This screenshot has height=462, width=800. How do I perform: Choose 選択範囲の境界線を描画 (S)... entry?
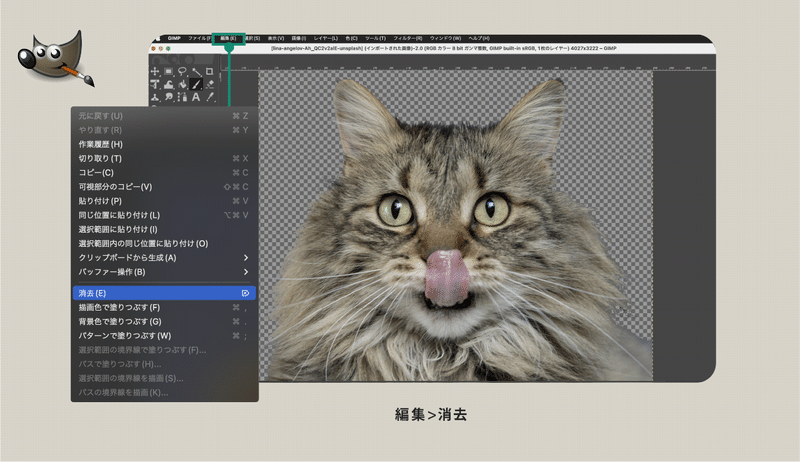(x=164, y=378)
